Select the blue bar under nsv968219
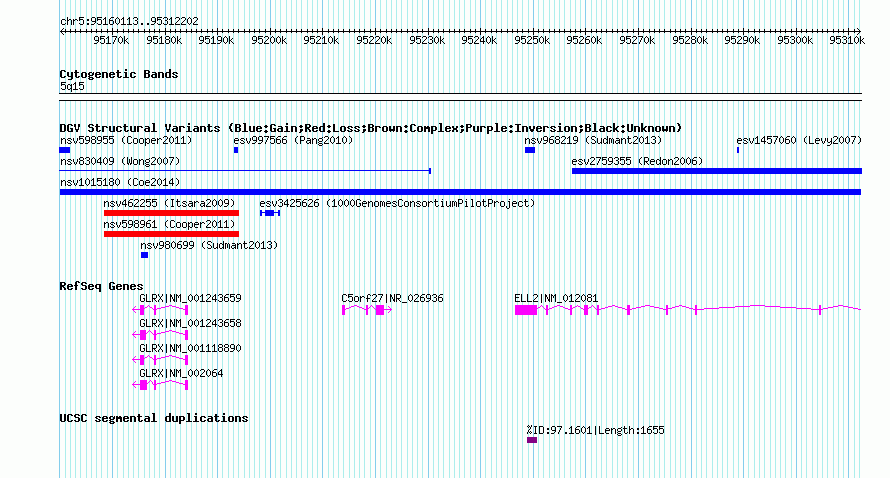 pos(530,150)
